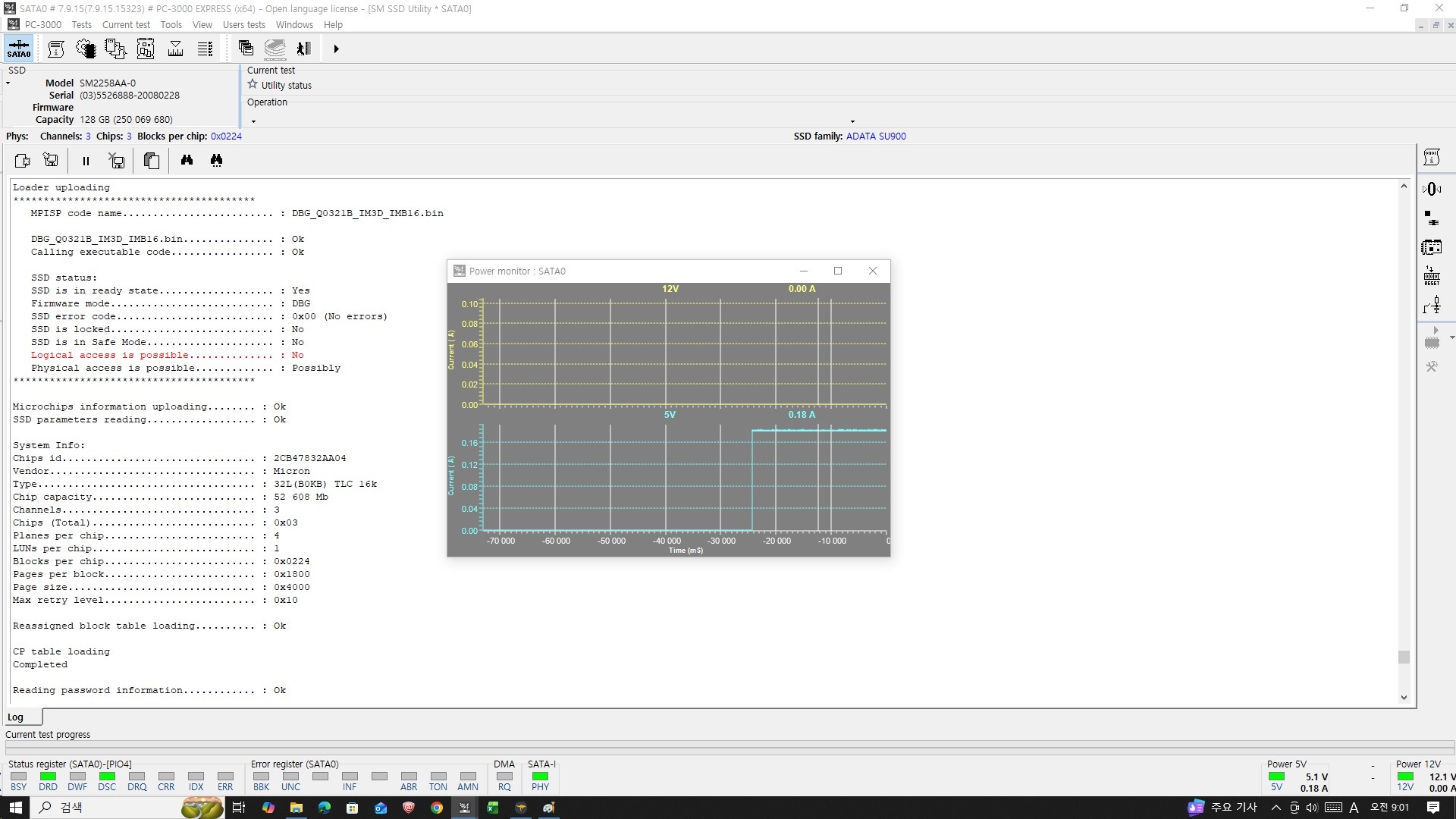Click the log scrollbar down arrow
1456x819 pixels.
click(1404, 698)
